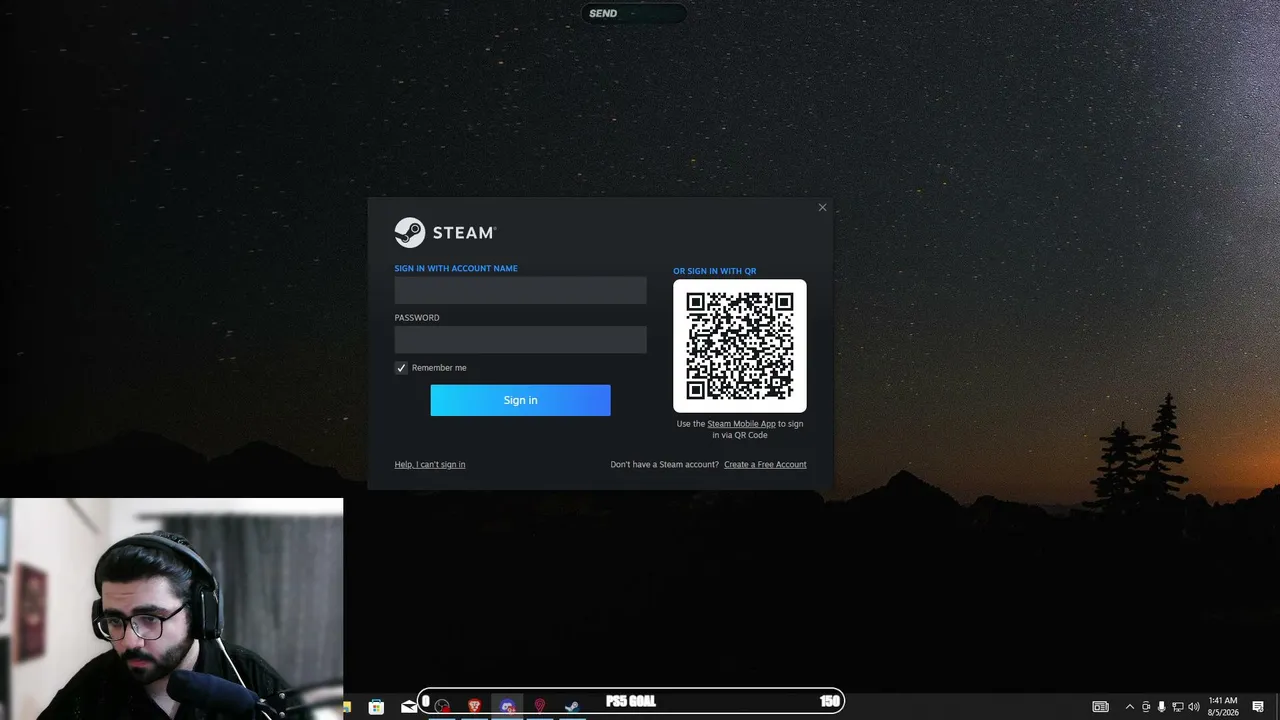
Task: Follow the Create a Free Account link
Action: [765, 464]
